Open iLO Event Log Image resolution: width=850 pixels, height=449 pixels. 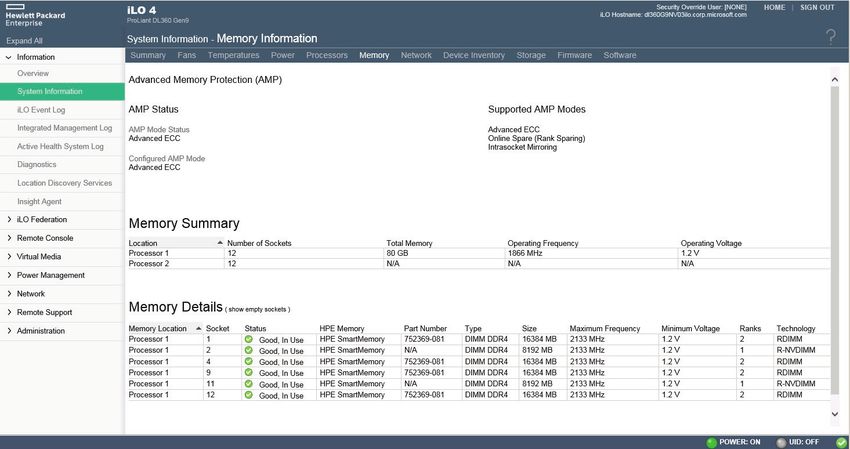[41, 110]
